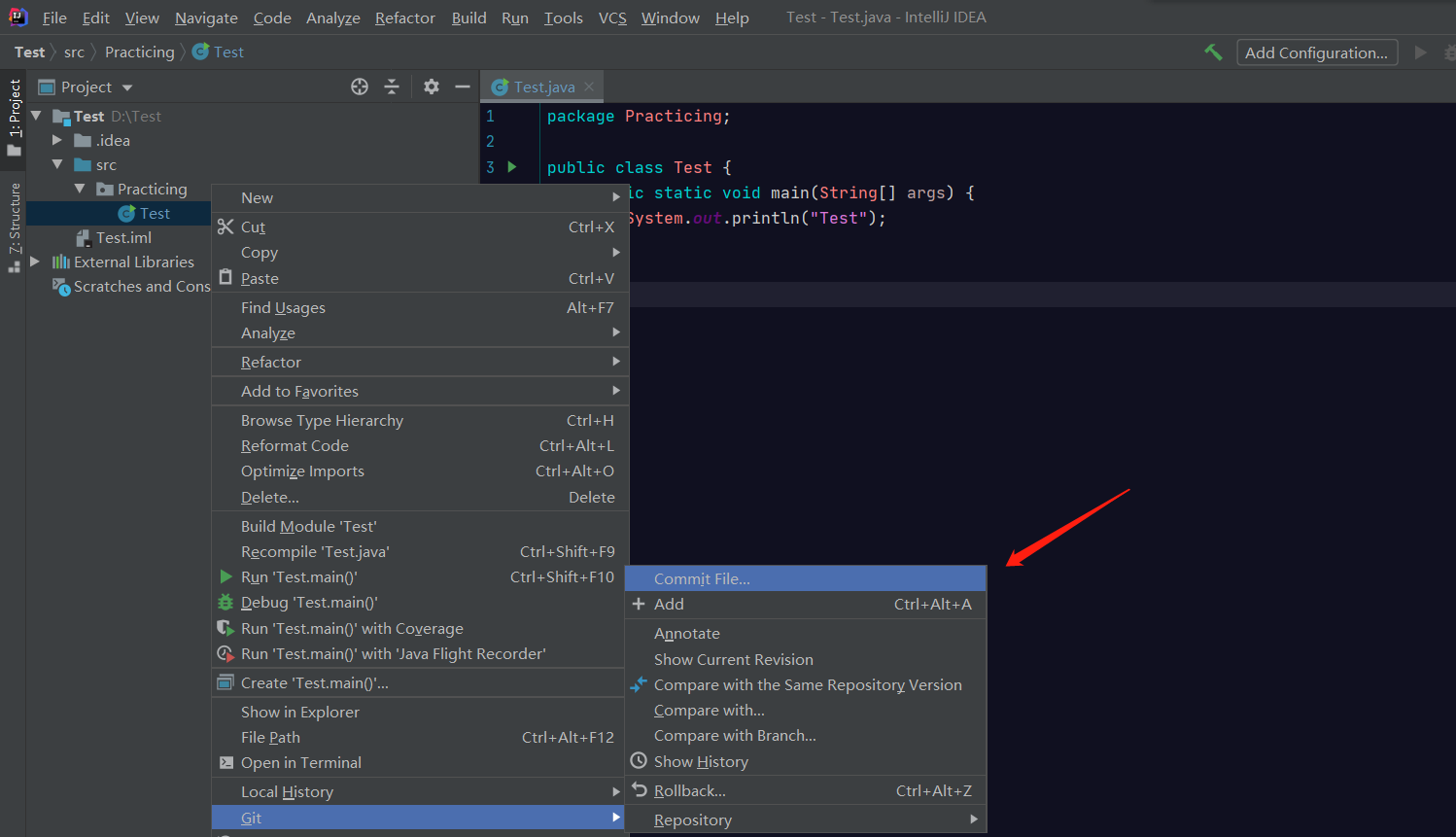Select Find Usages in context menu
1456x837 pixels.
pos(420,307)
